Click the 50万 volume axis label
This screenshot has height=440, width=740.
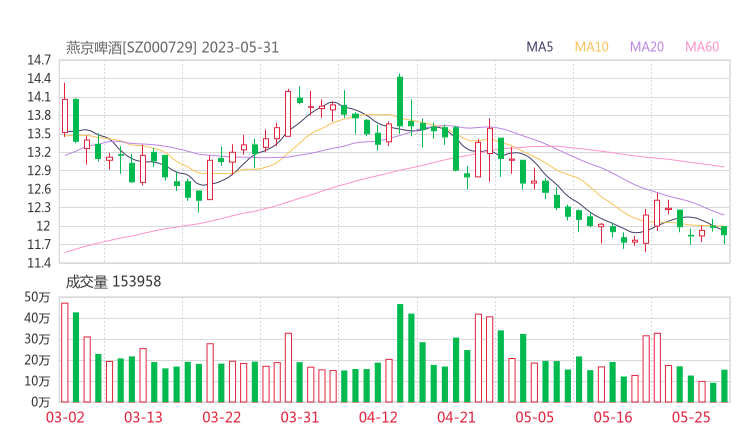37,297
